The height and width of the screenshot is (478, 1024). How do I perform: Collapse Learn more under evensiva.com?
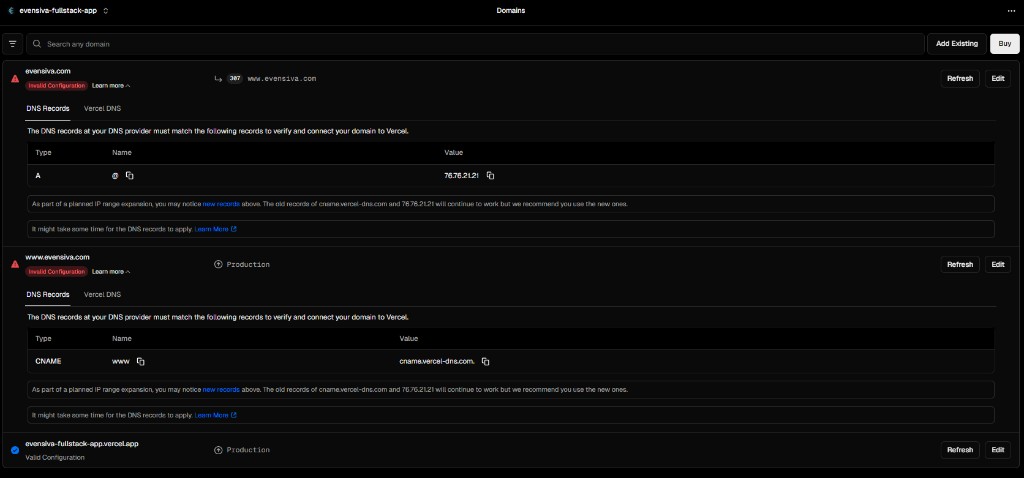click(111, 86)
